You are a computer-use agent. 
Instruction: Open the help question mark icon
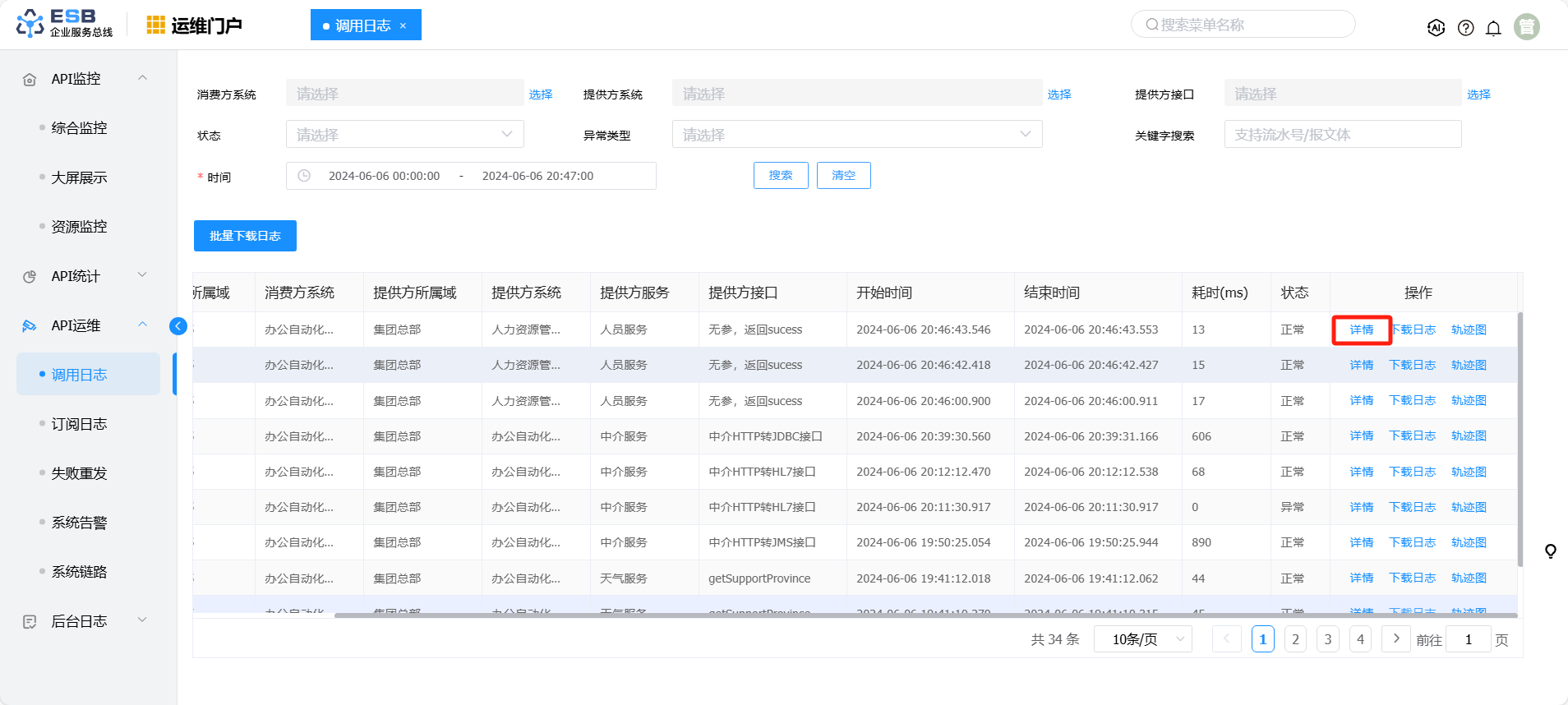(x=1465, y=28)
